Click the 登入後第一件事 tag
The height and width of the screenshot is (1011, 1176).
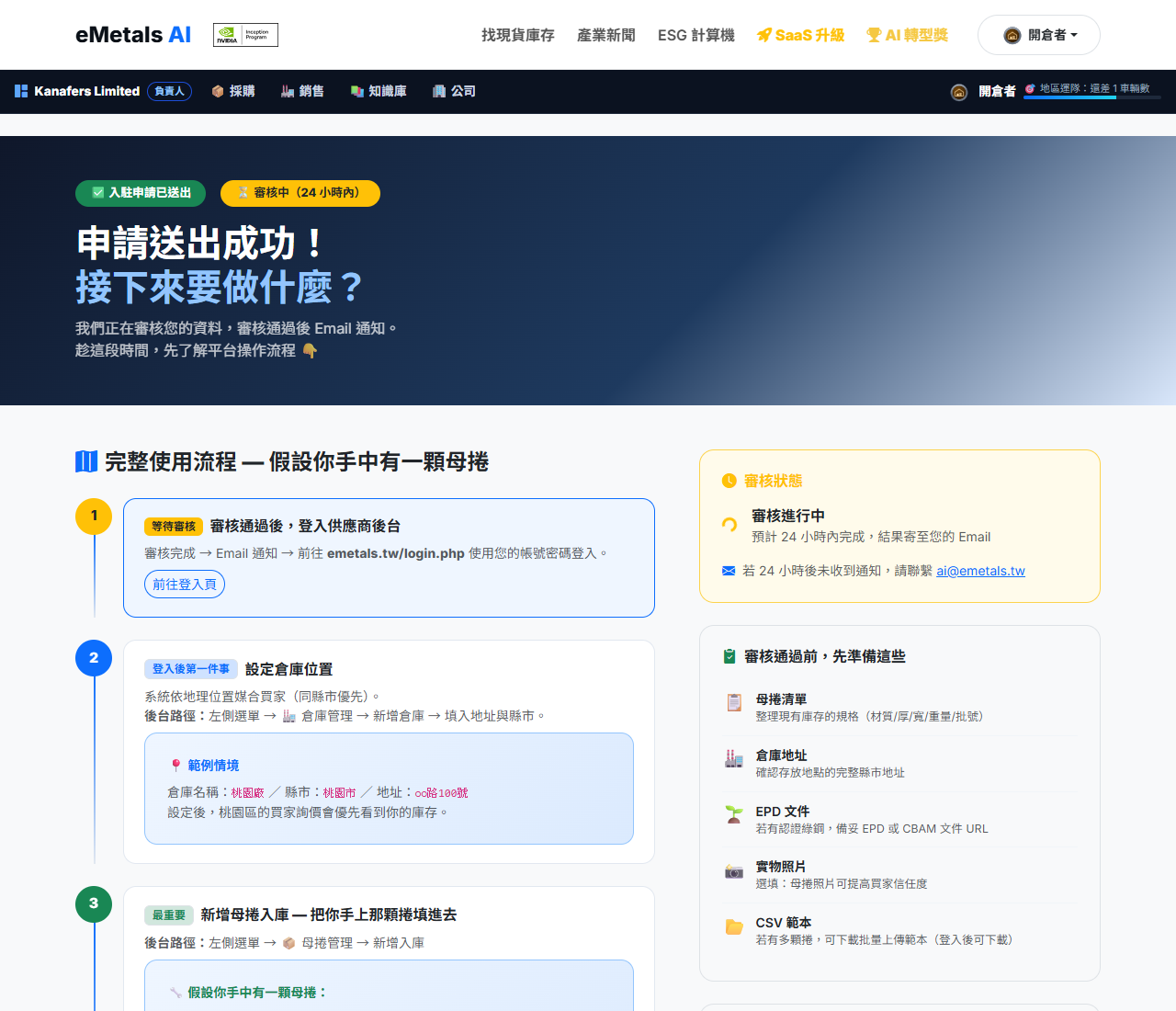(191, 669)
